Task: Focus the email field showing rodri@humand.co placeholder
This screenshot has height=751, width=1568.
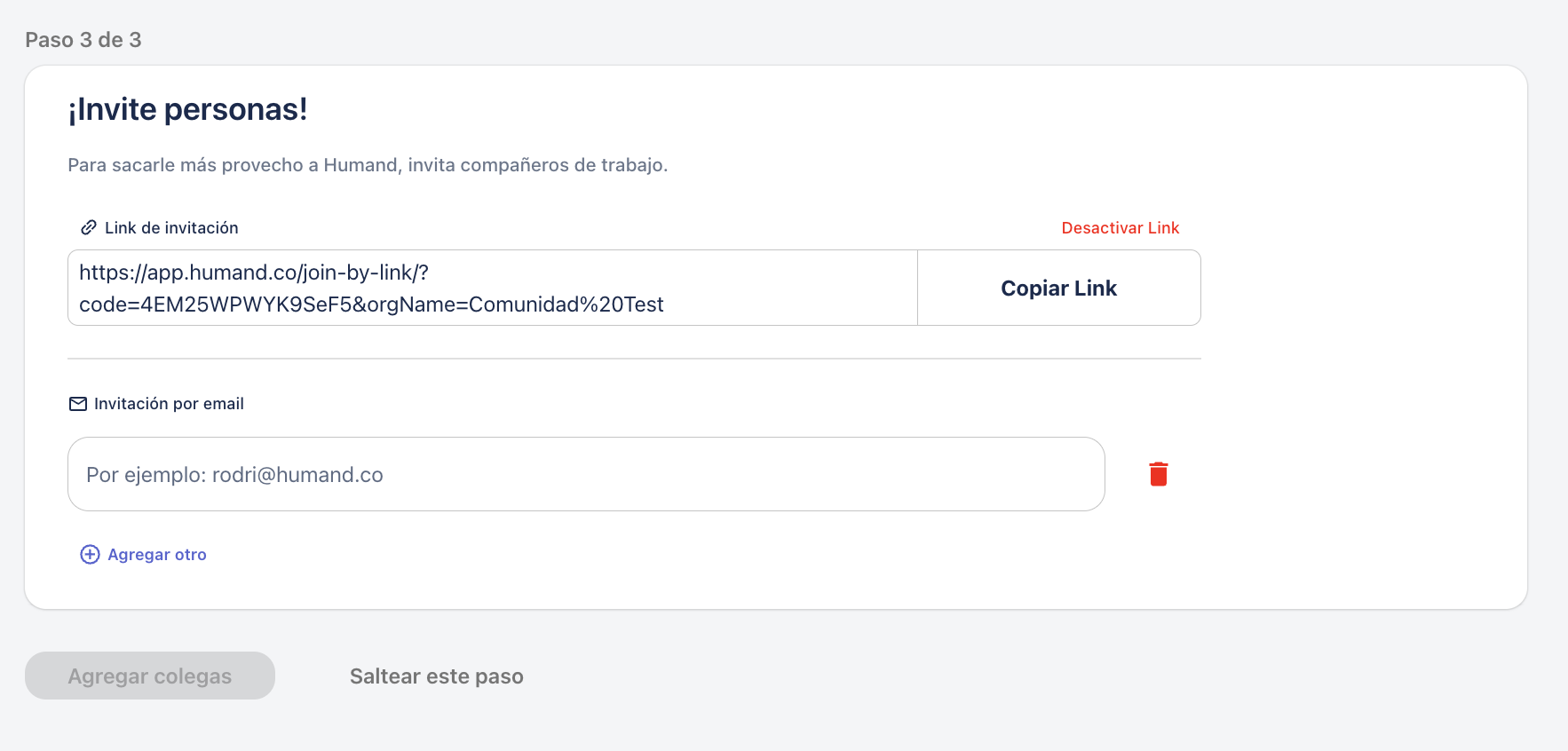Action: pos(586,474)
